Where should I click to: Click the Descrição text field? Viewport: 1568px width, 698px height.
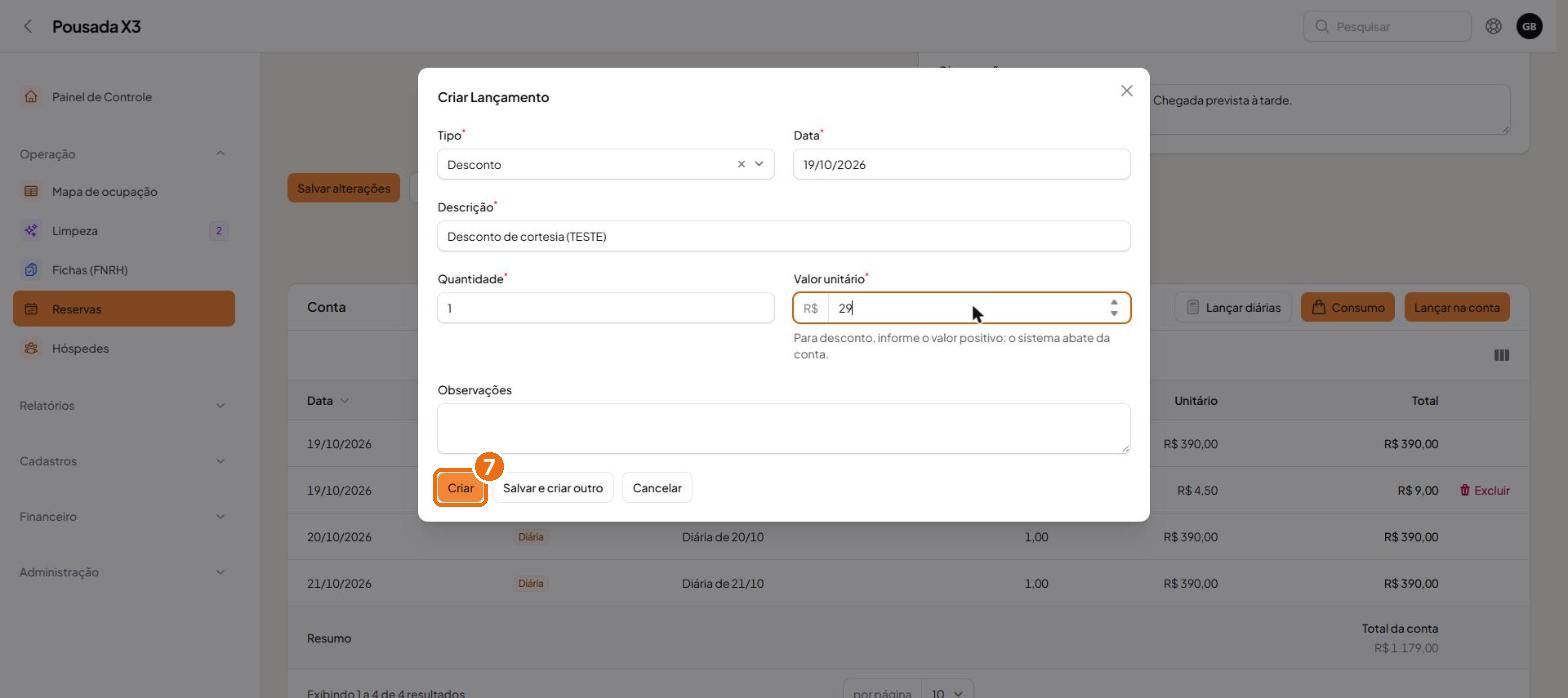coord(784,236)
